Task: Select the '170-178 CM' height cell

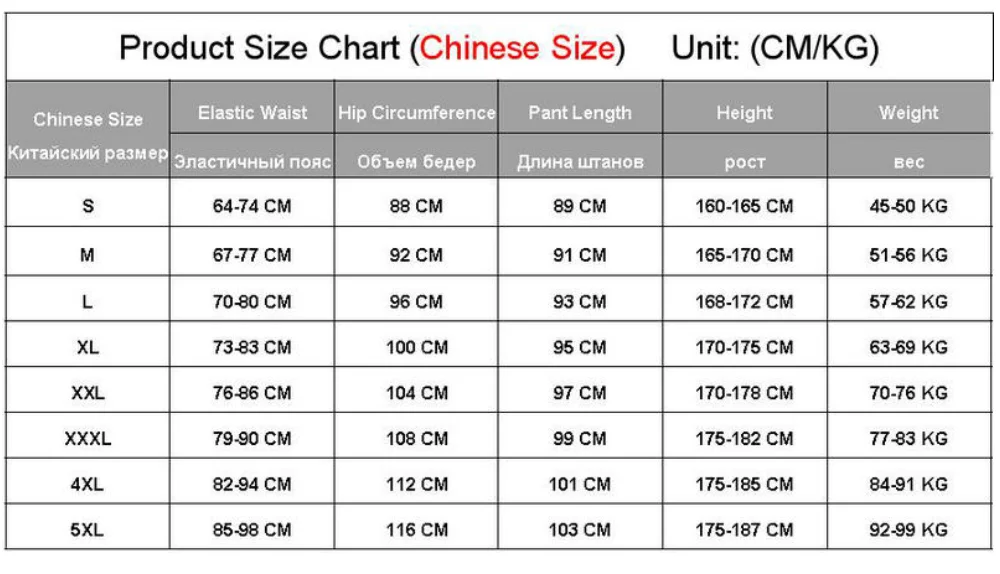Action: click(x=744, y=393)
